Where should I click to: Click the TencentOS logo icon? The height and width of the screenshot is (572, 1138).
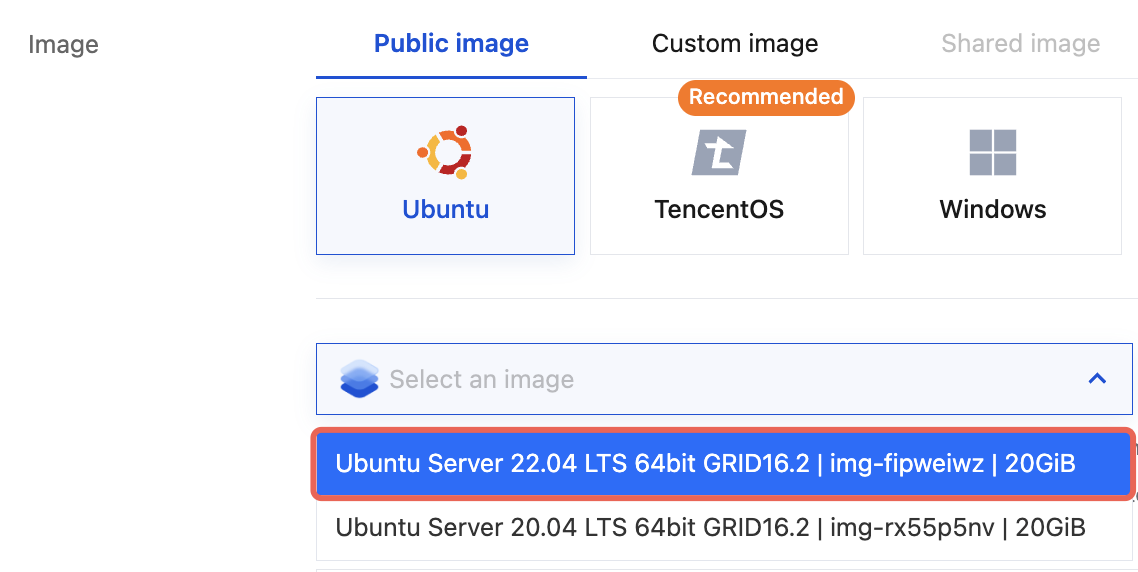[x=719, y=152]
